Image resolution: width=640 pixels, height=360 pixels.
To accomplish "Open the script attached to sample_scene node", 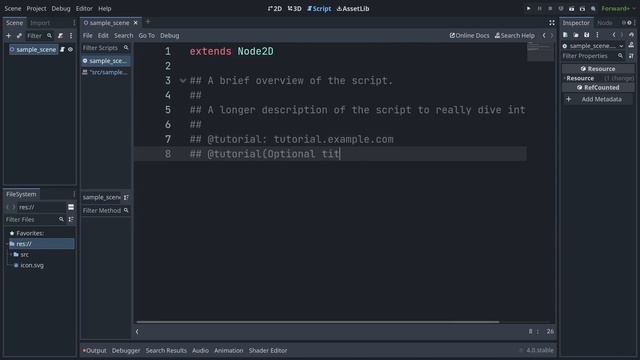I will [x=62, y=49].
